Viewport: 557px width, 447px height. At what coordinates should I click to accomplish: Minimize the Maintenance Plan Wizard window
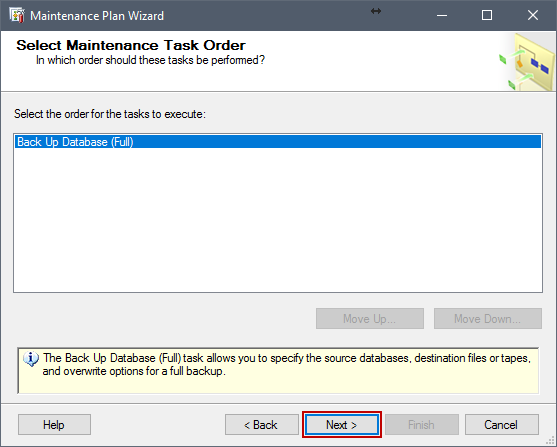[442, 15]
